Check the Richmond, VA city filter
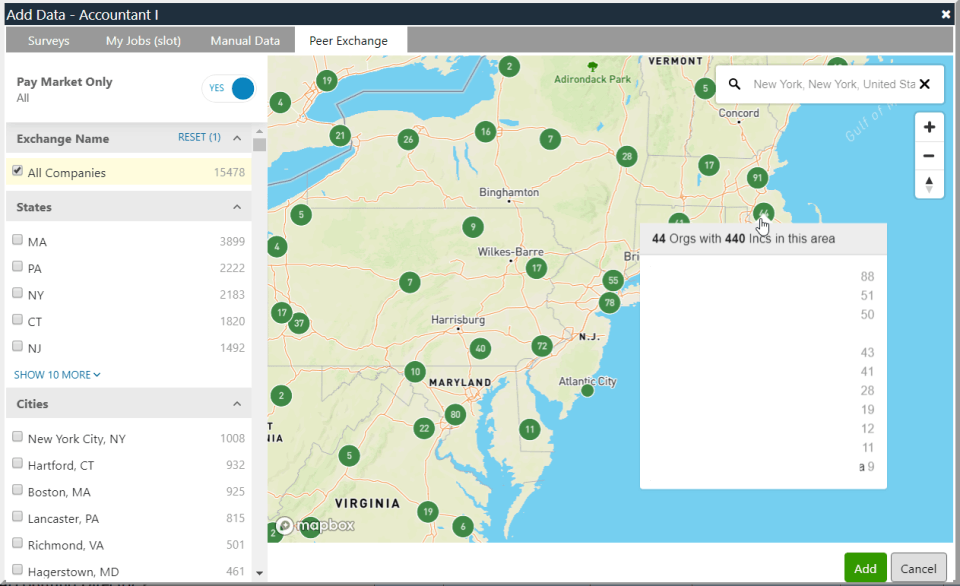Image resolution: width=960 pixels, height=586 pixels. pyautogui.click(x=17, y=543)
